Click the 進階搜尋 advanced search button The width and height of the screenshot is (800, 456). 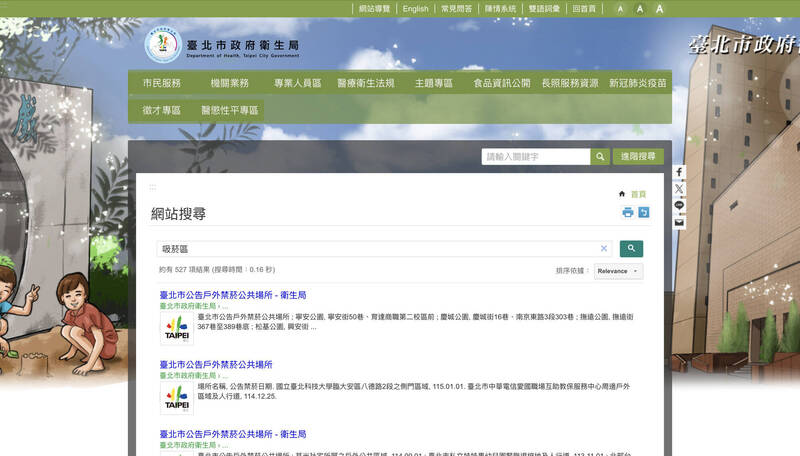tap(637, 157)
